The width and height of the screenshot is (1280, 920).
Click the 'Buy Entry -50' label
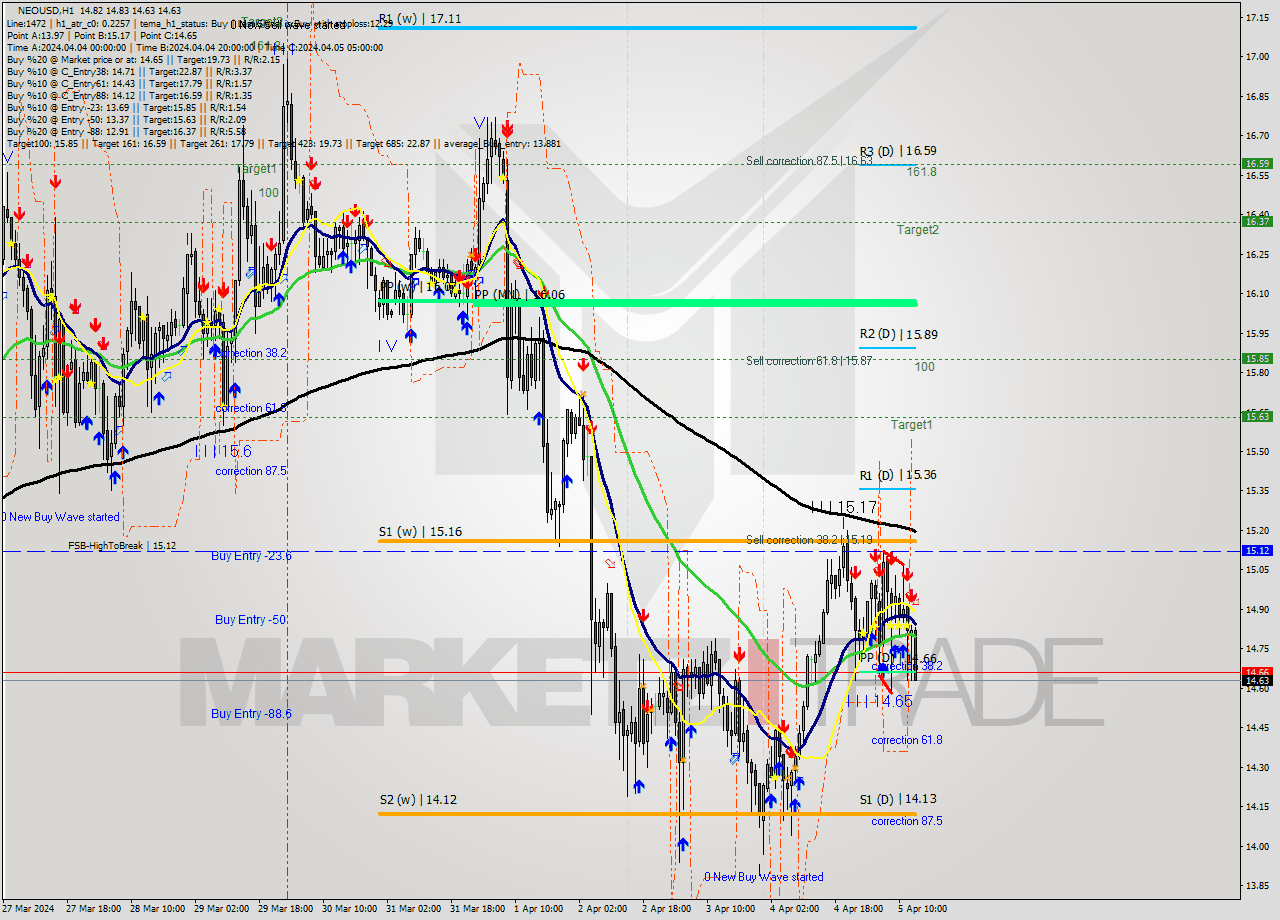pos(251,620)
